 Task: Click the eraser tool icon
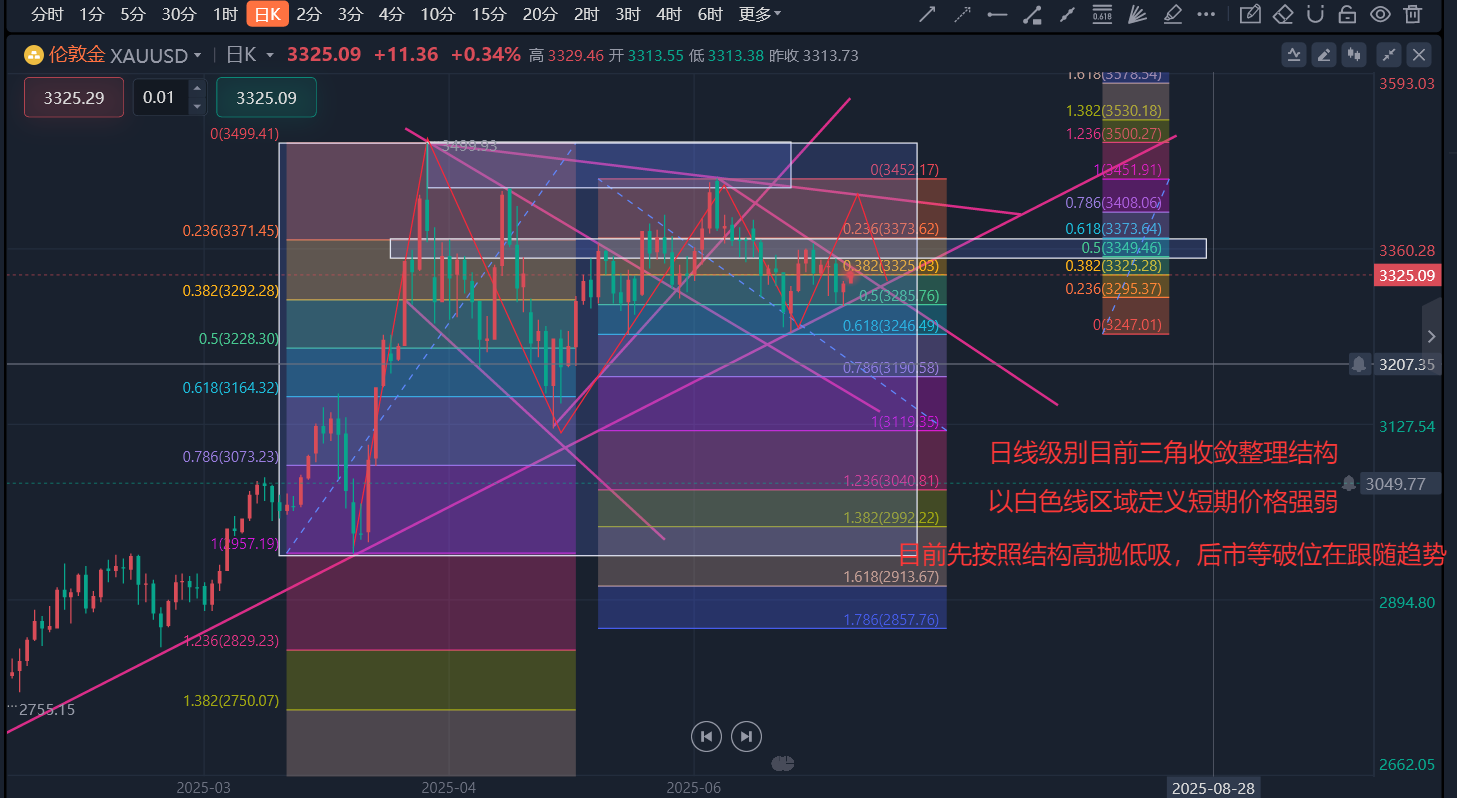click(1283, 14)
